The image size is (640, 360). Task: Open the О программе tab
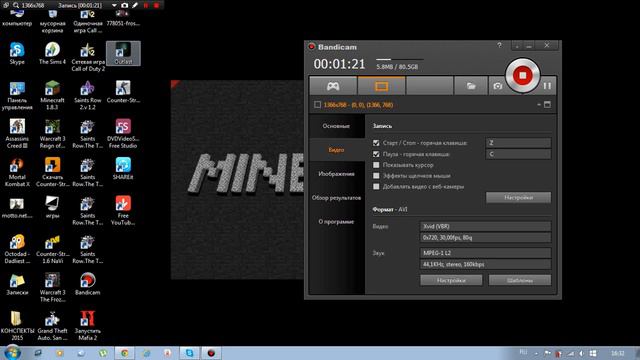pyautogui.click(x=336, y=222)
